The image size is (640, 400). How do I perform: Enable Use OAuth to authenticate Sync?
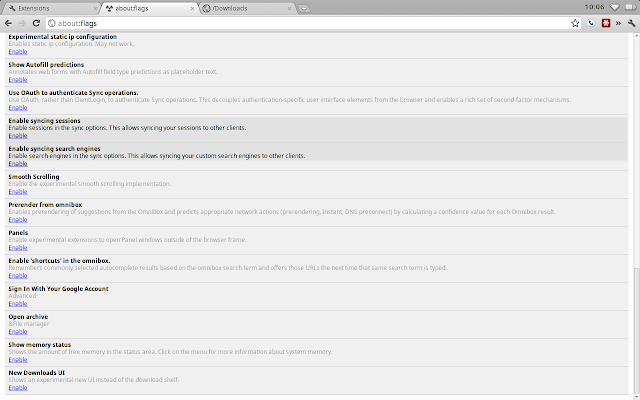coord(18,108)
